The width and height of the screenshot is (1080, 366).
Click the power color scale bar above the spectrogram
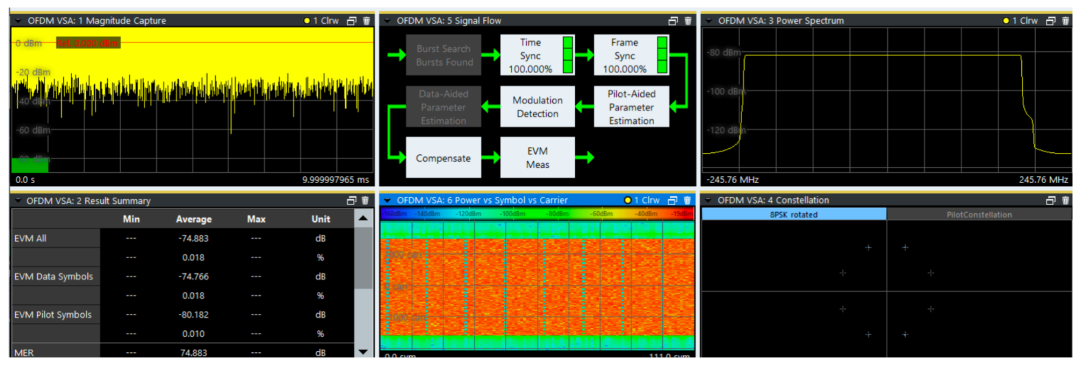538,214
